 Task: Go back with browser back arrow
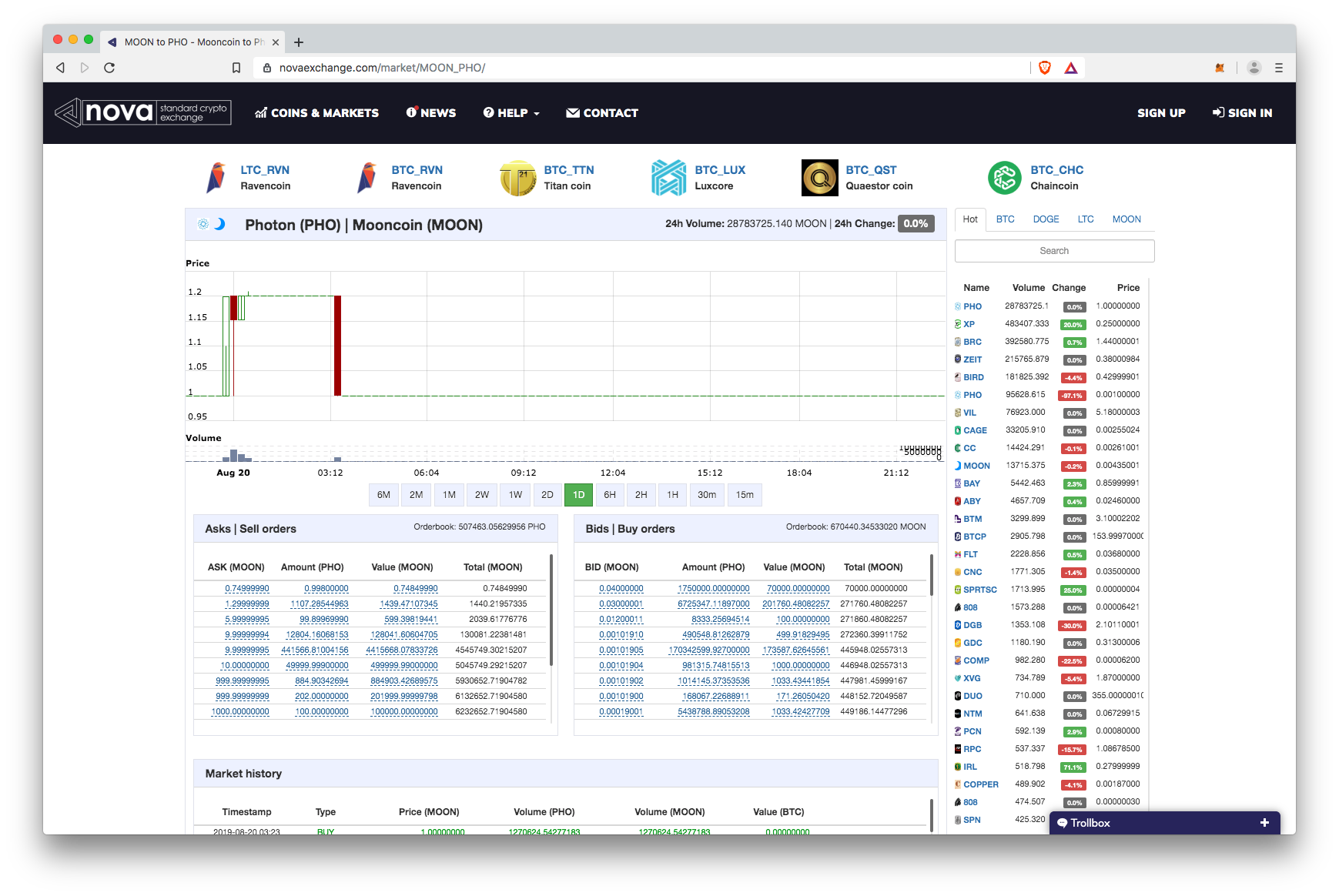(x=60, y=68)
